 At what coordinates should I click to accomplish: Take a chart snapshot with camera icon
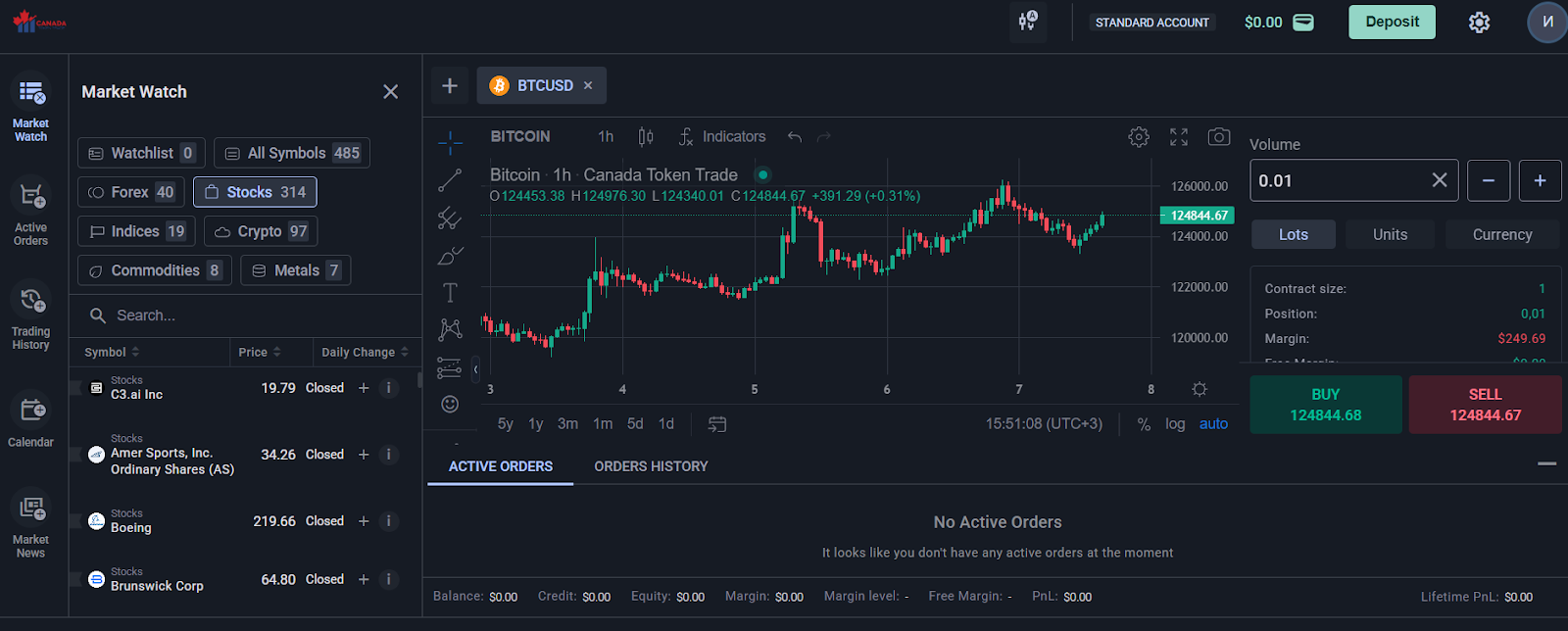click(x=1218, y=137)
